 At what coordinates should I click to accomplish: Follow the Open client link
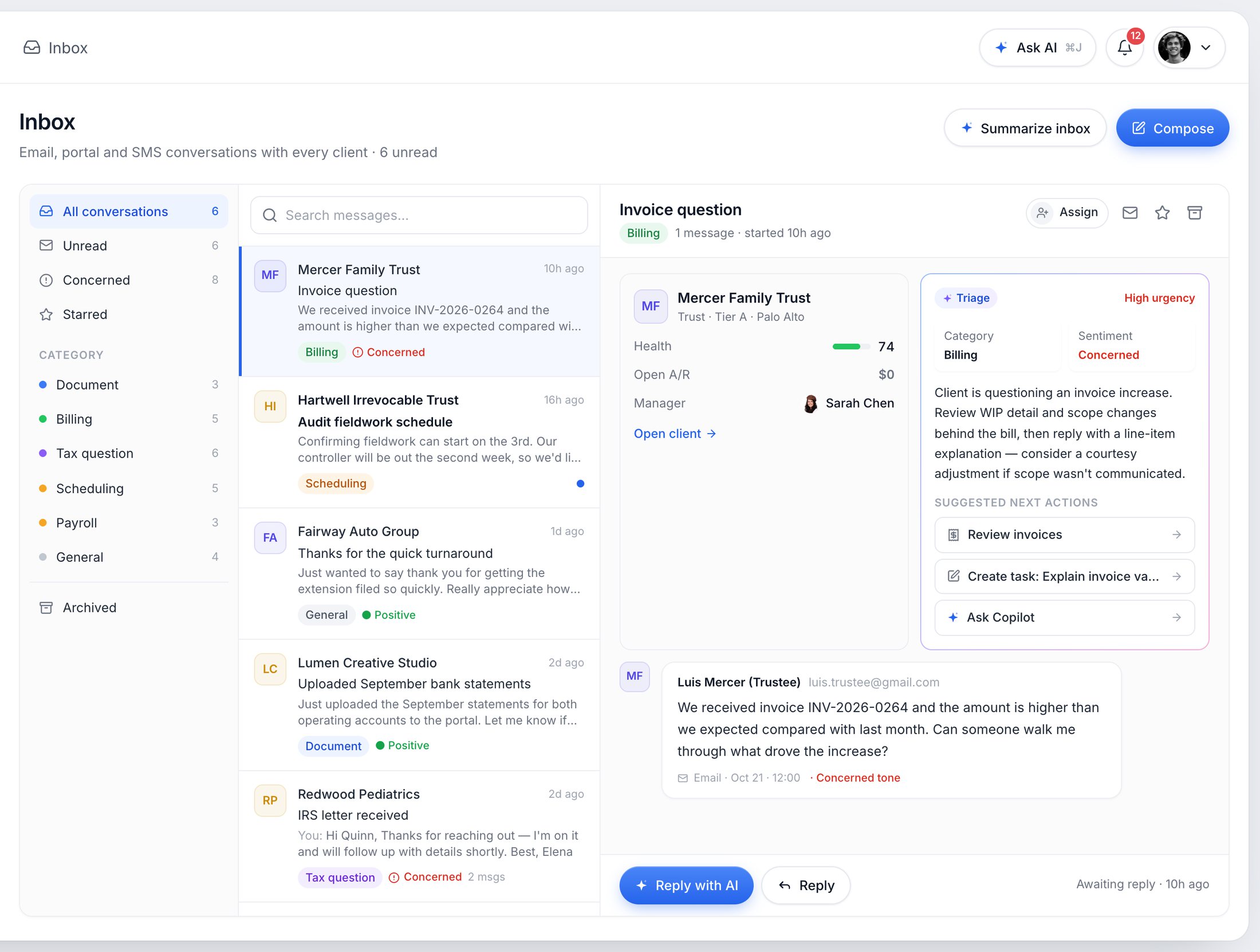tap(675, 434)
